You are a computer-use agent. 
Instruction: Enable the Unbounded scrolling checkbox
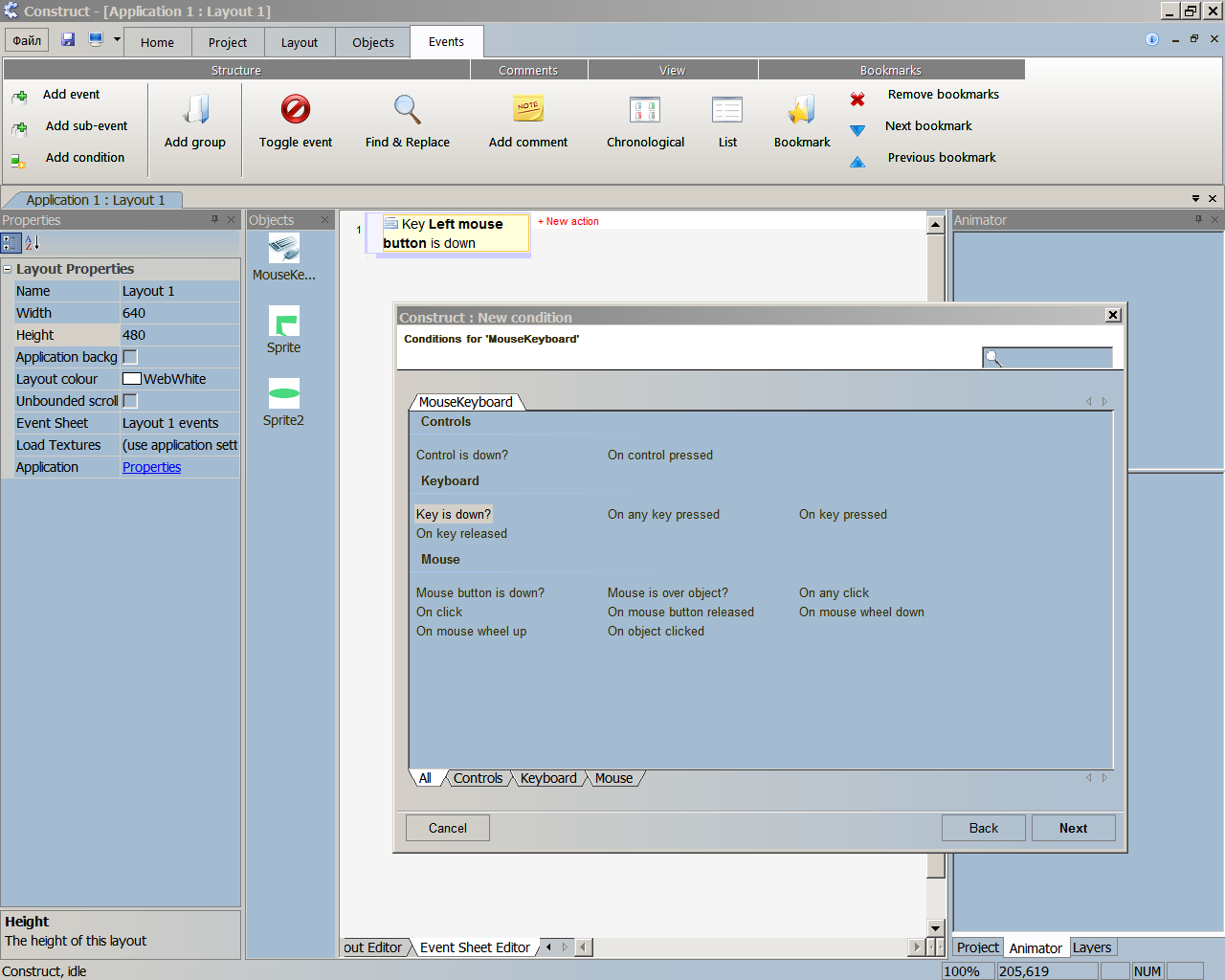pyautogui.click(x=130, y=401)
